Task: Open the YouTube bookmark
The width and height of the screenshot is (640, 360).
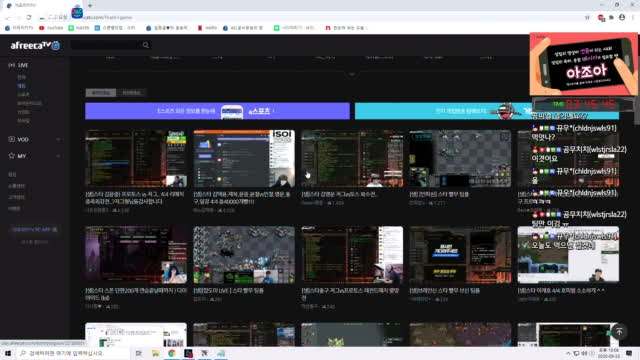Action: 51,28
